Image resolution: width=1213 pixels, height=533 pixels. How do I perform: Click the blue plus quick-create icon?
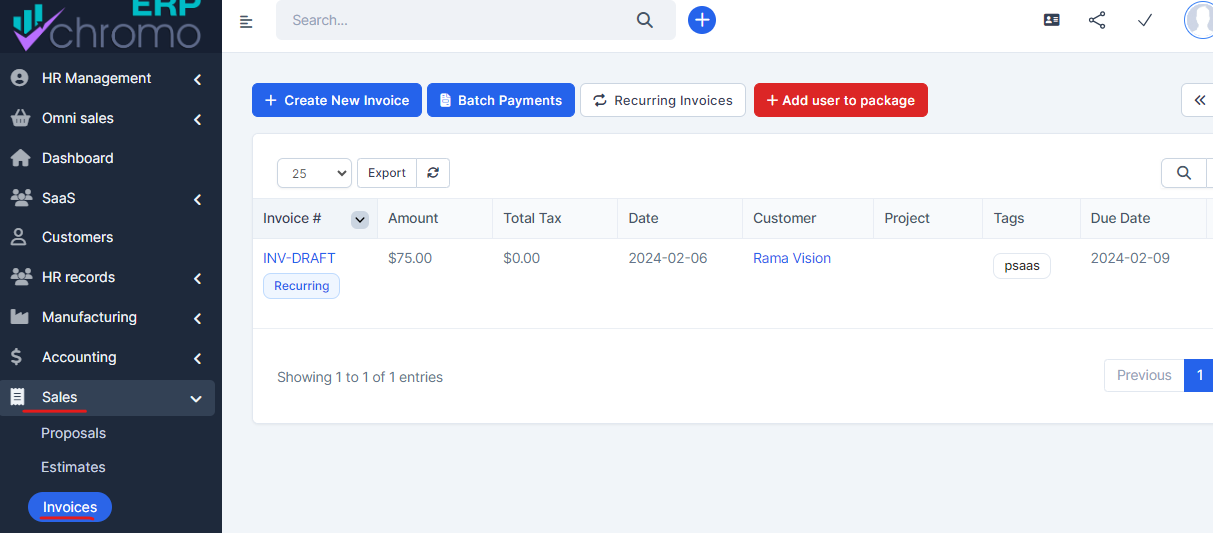(702, 20)
